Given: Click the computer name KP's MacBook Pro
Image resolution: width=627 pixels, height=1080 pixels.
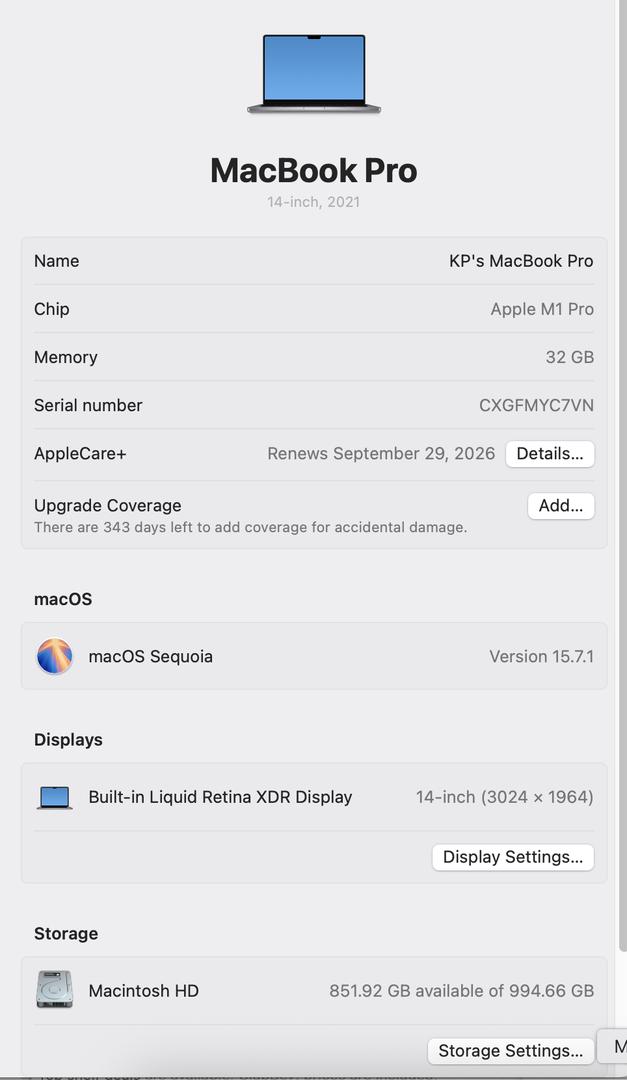Looking at the screenshot, I should coord(520,261).
